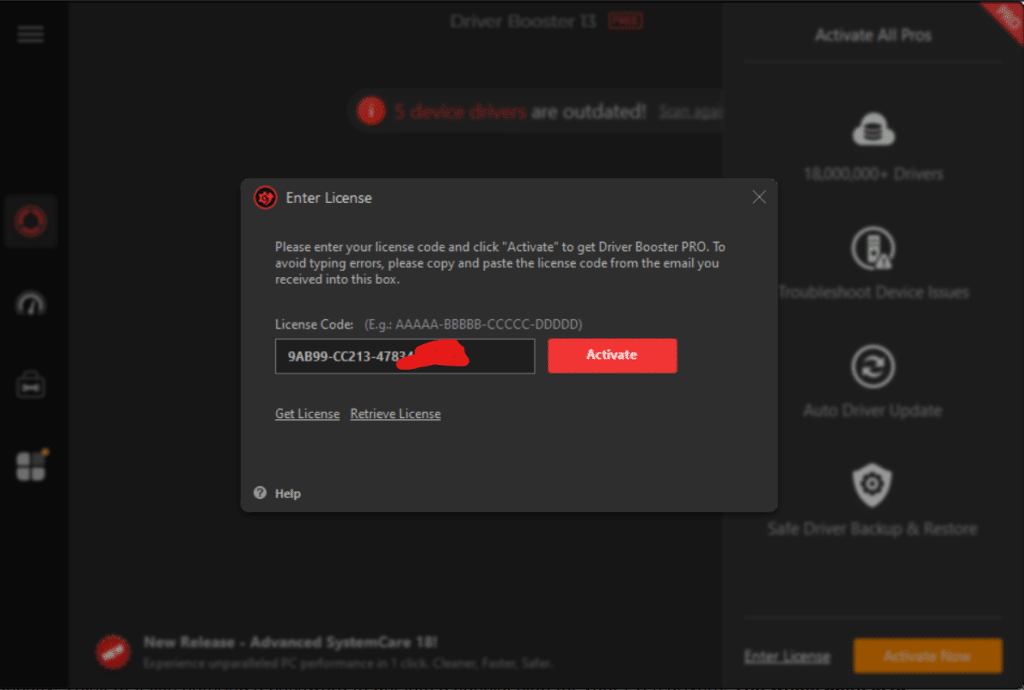Click the FREE badge next to title

pos(626,22)
